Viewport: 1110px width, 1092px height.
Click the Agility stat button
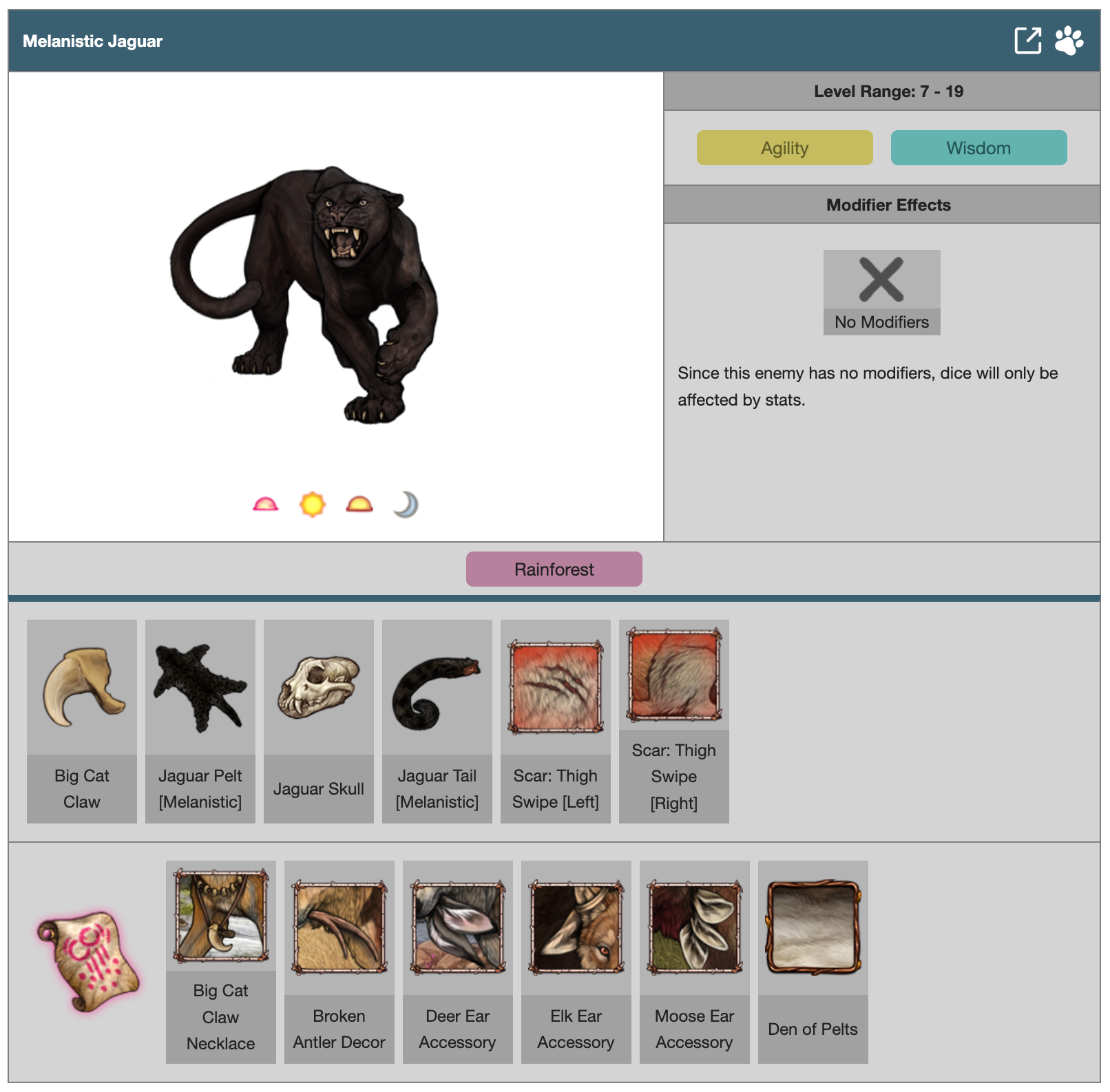784,148
